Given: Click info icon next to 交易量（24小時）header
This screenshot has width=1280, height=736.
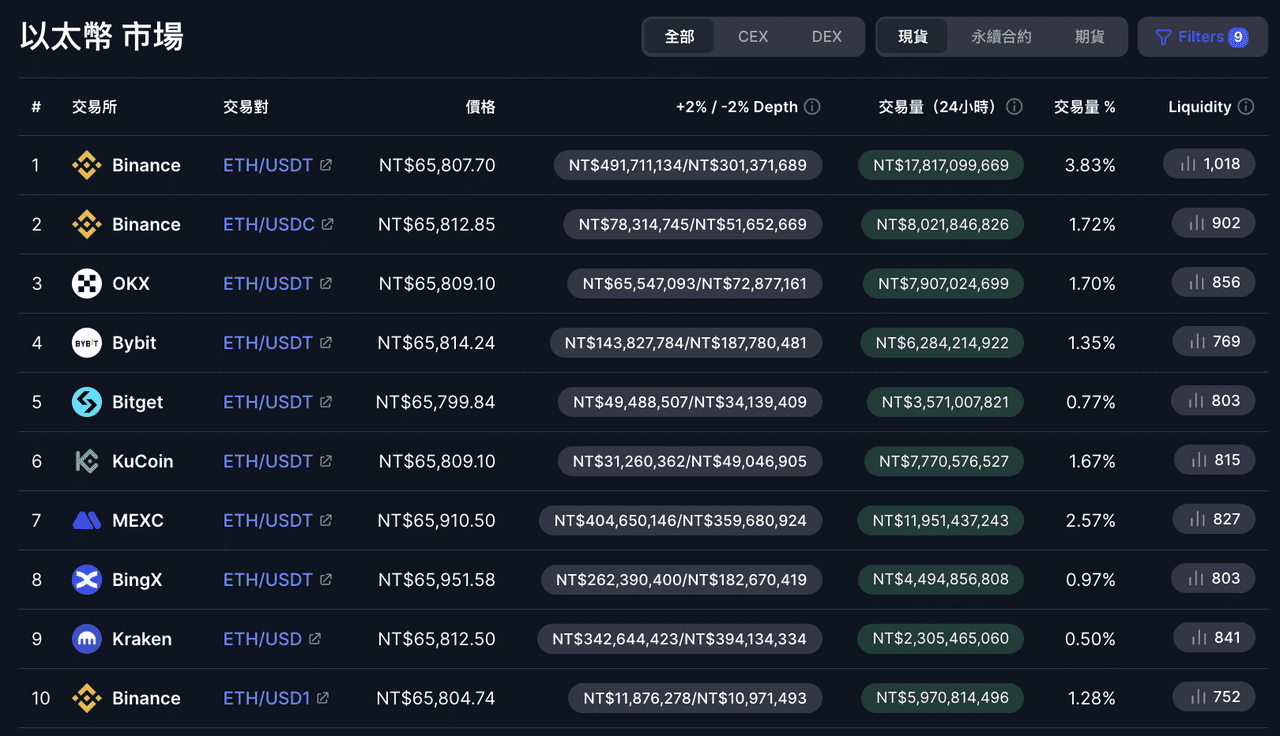Looking at the screenshot, I should 1014,107.
